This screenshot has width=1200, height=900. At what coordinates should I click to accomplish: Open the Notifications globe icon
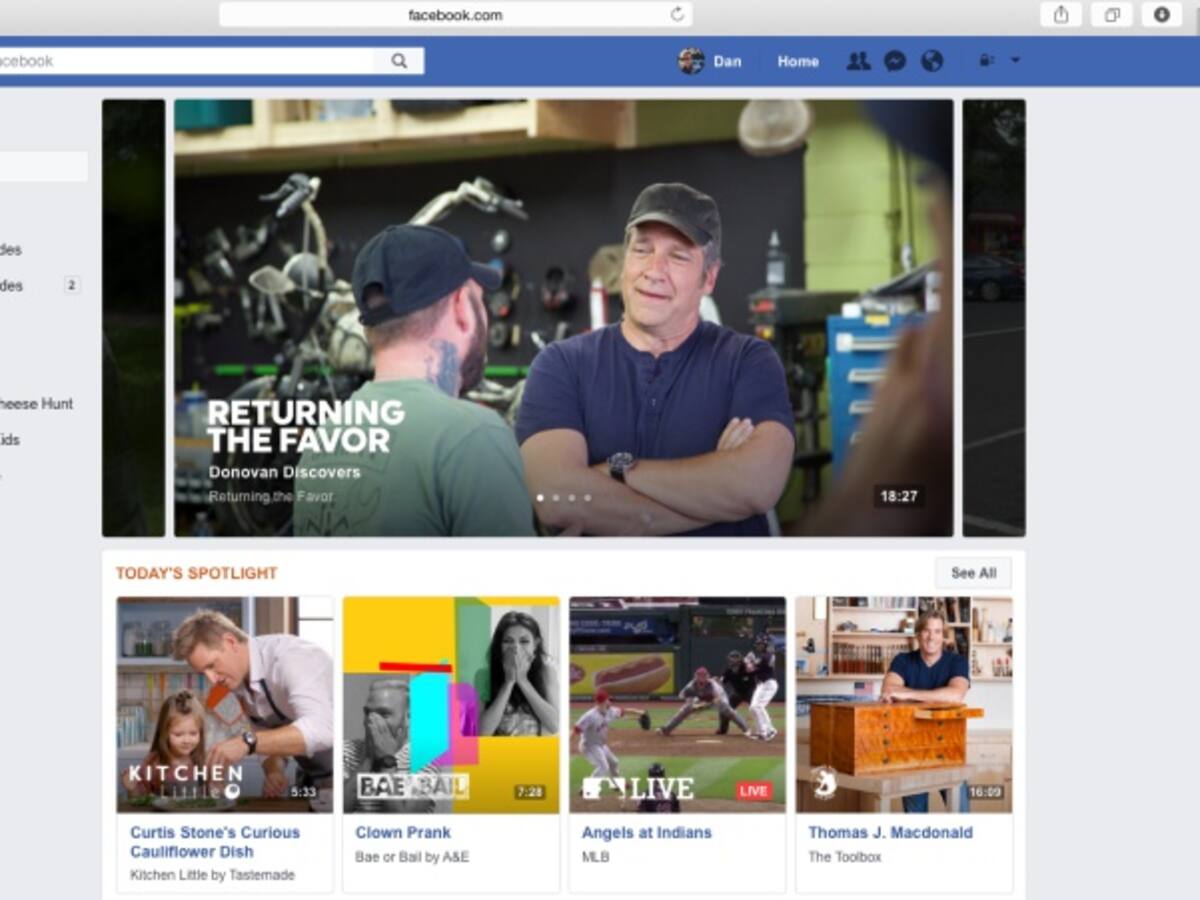pyautogui.click(x=932, y=61)
